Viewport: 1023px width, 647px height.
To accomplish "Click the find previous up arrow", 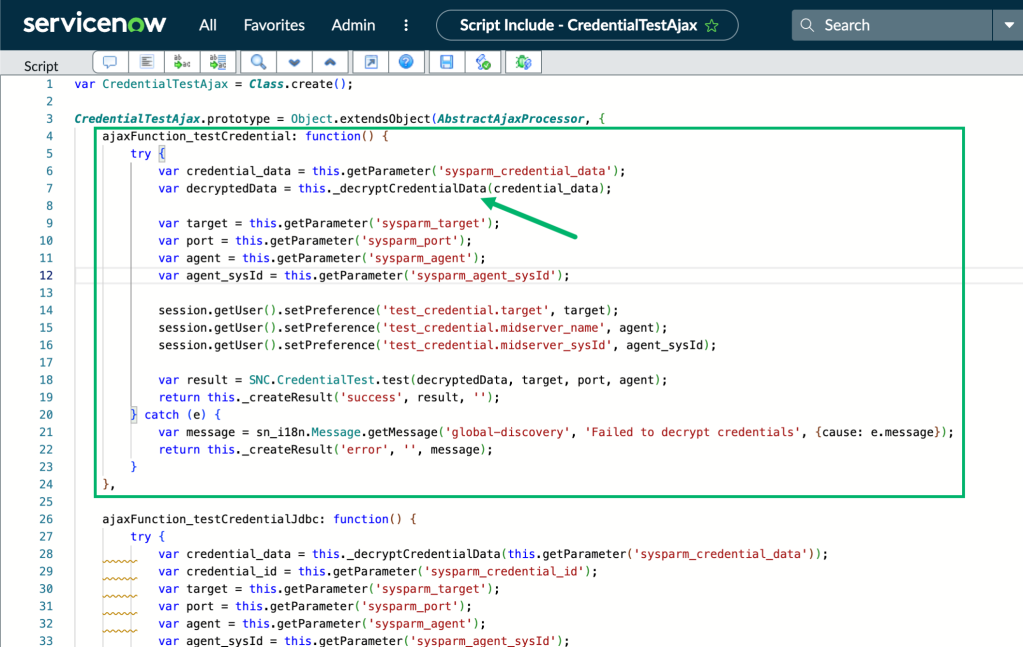I will point(330,62).
